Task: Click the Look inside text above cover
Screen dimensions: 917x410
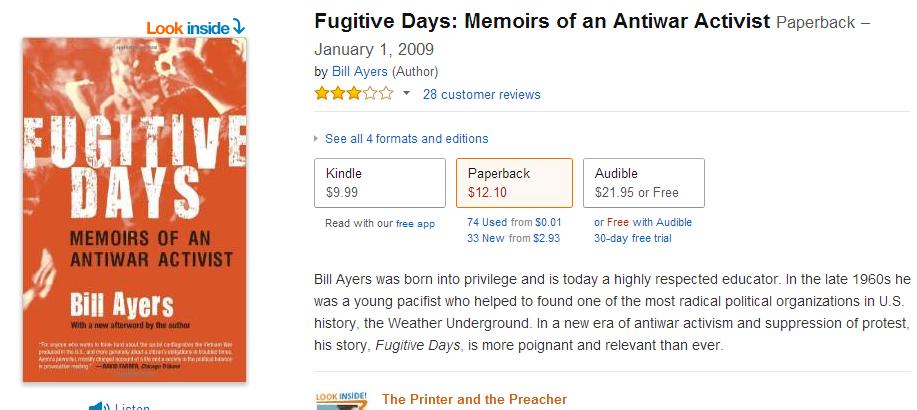Action: point(187,27)
